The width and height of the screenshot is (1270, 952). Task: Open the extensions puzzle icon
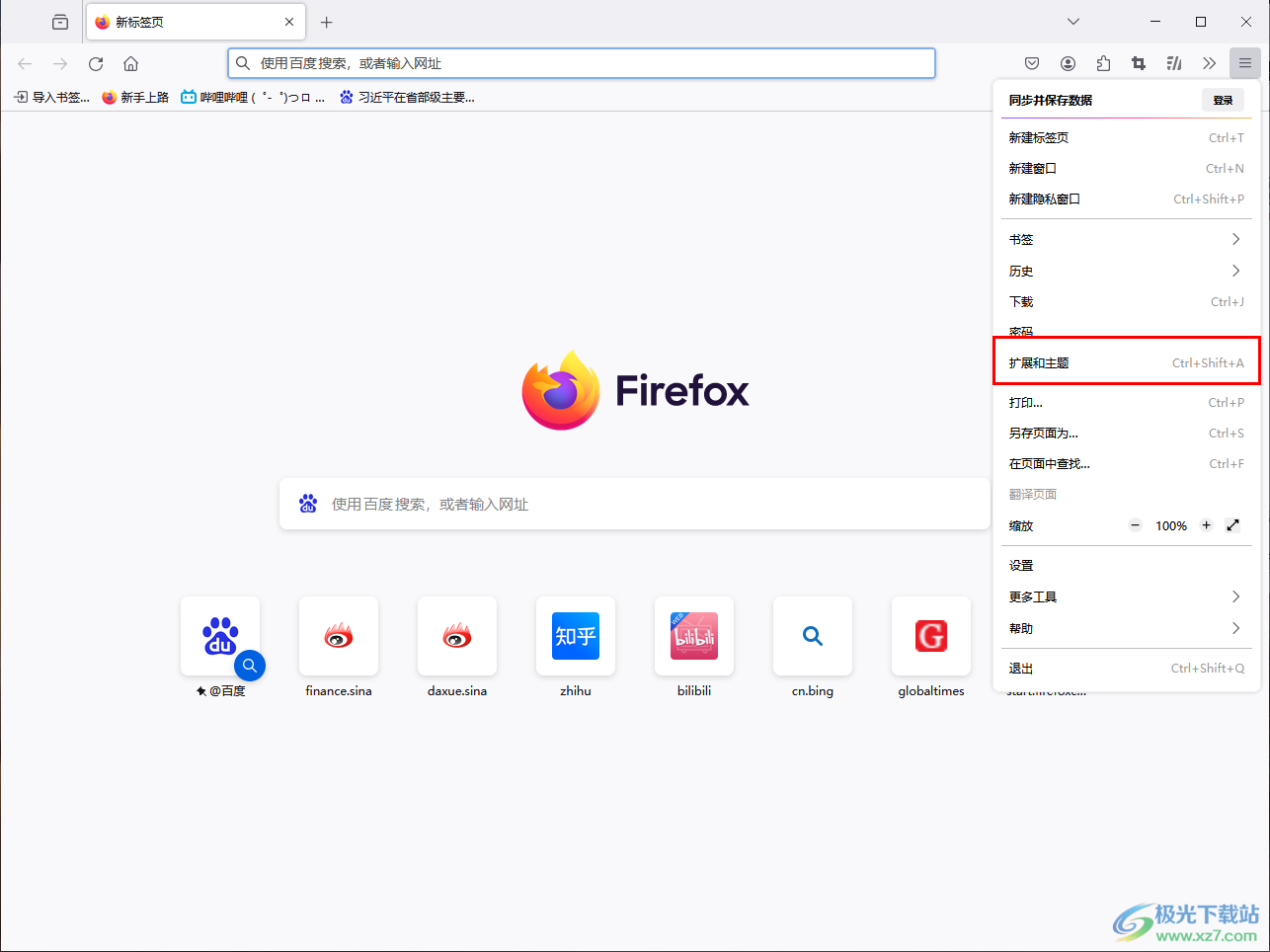point(1103,63)
